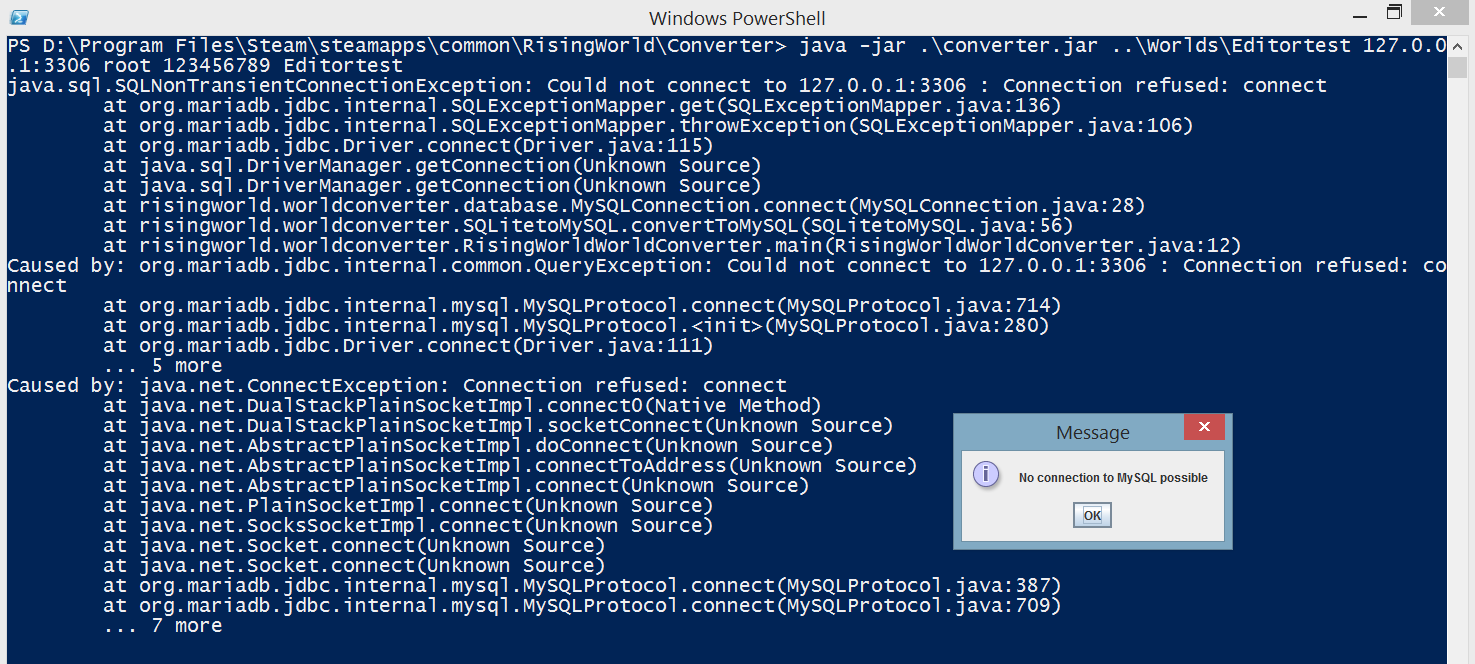Click the info icon in the Message dialog
This screenshot has height=664, width=1475.
(x=986, y=475)
